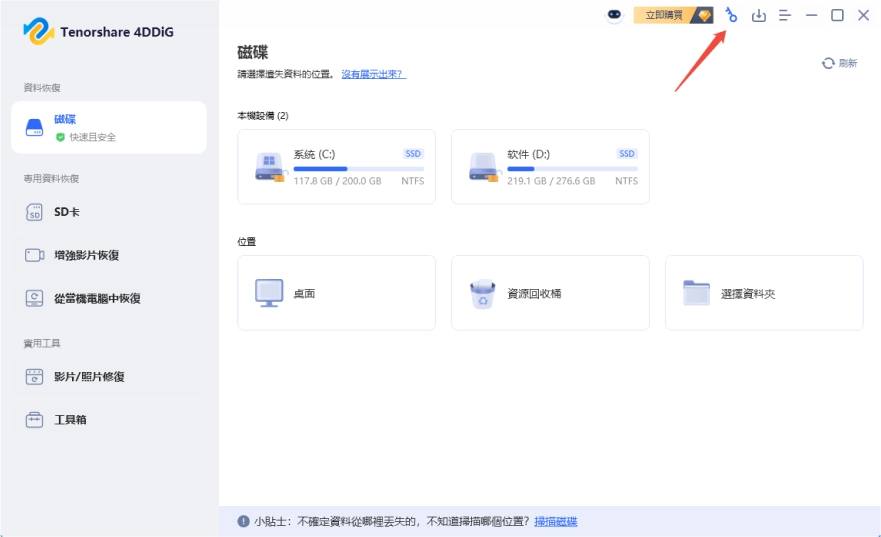Screen dimensions: 881x537
Task: Click 117.8 GB / 200.0 GB text
Action: (x=338, y=181)
